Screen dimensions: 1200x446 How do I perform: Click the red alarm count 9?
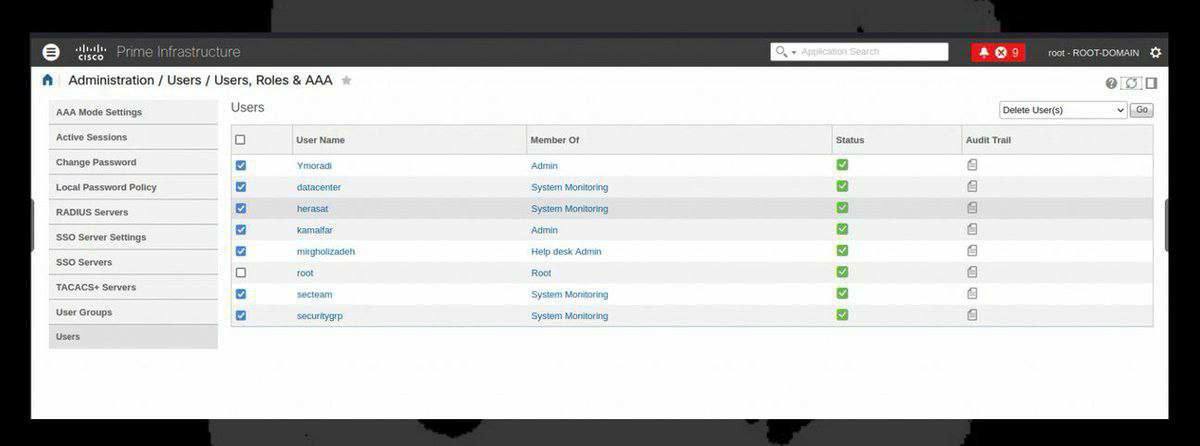click(x=1015, y=52)
